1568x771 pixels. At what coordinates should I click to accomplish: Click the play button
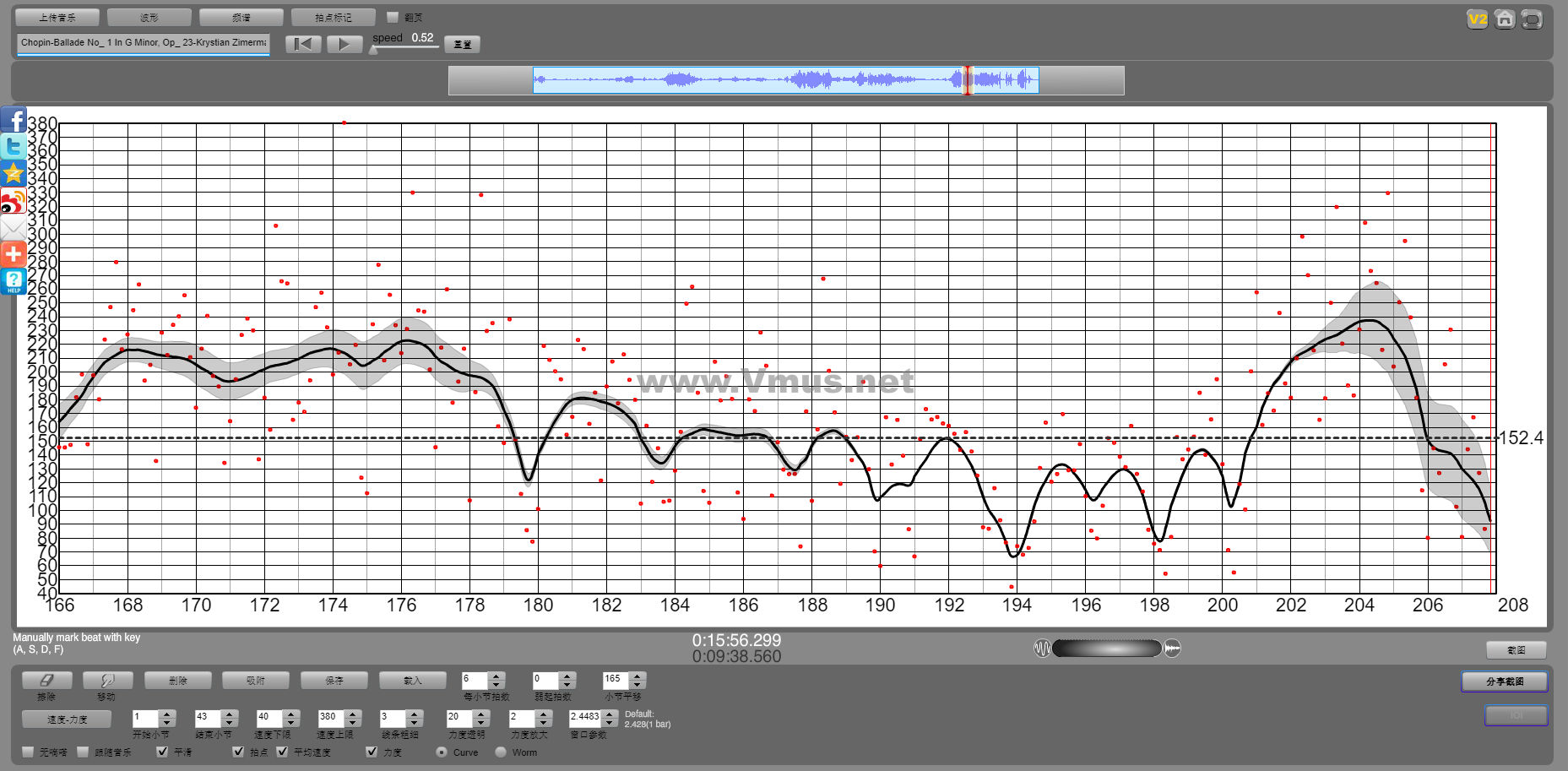(x=345, y=44)
